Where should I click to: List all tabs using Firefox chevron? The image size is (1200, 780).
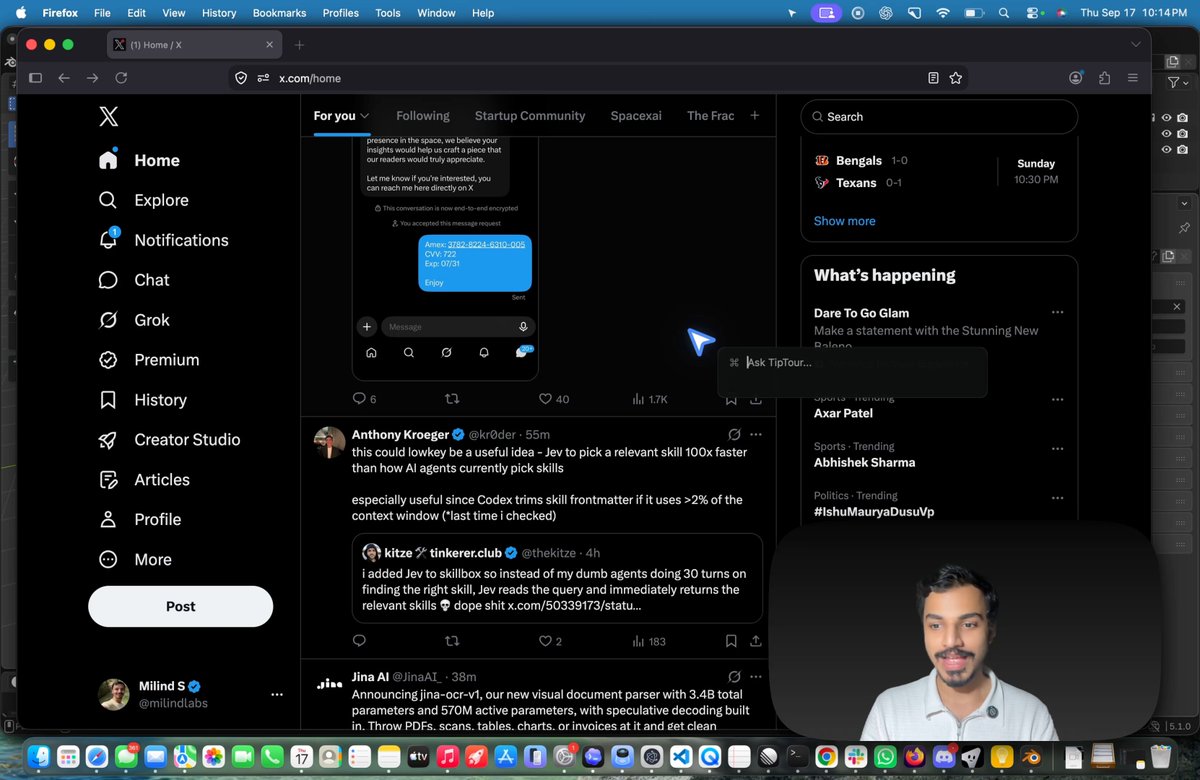click(x=1135, y=45)
